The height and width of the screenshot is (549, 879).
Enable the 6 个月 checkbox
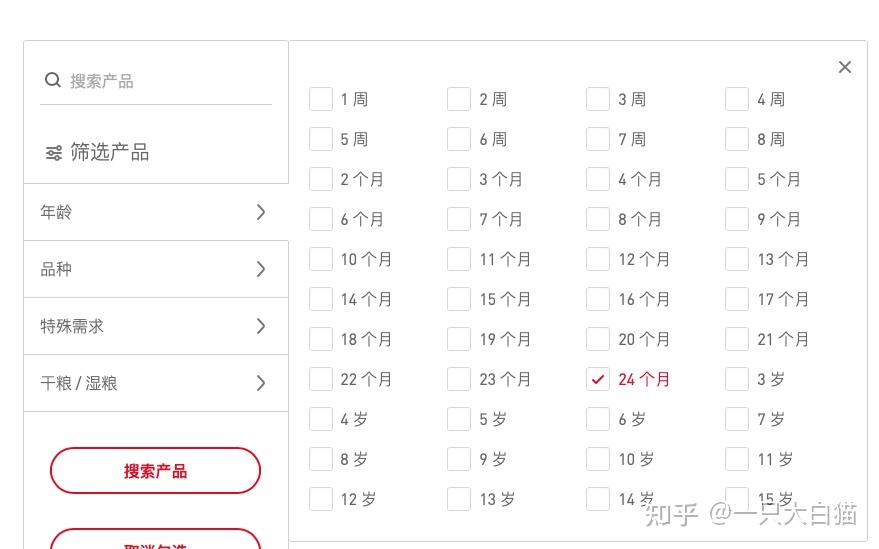(x=321, y=219)
